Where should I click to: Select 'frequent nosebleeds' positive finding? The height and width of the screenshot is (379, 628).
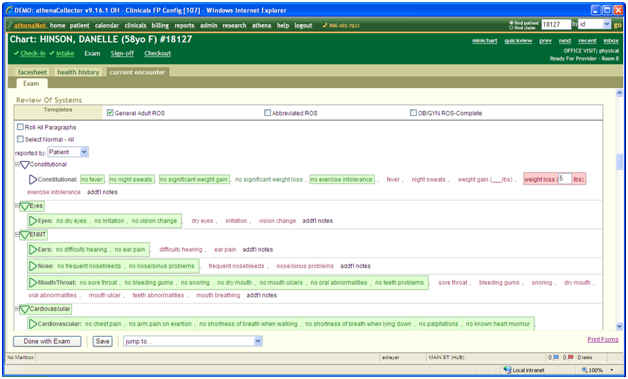tap(236, 266)
